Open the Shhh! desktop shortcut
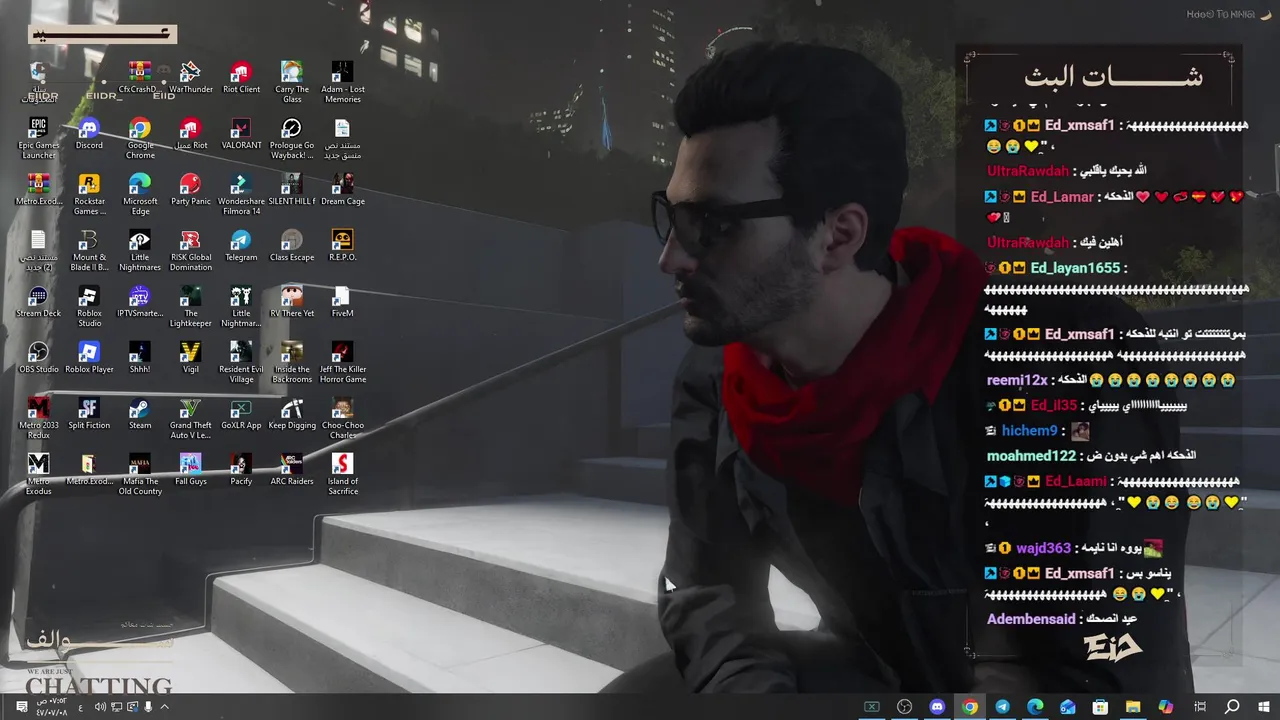 (140, 358)
